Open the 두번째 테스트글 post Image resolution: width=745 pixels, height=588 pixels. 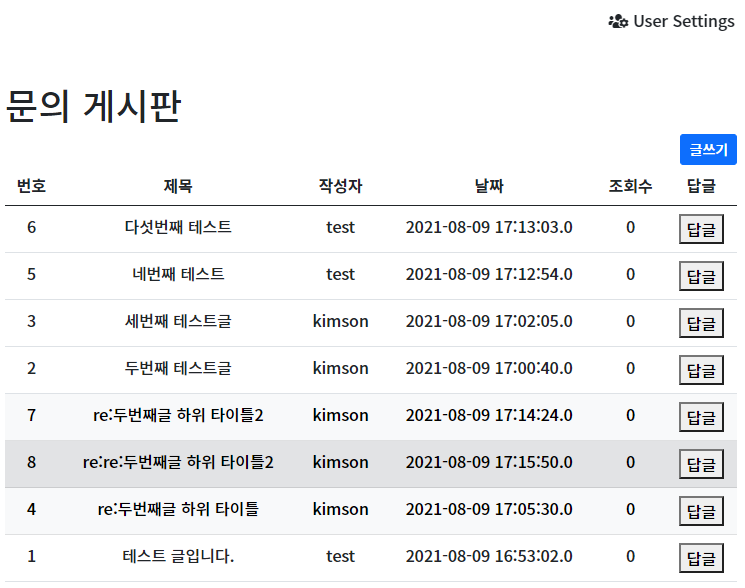[x=178, y=368]
